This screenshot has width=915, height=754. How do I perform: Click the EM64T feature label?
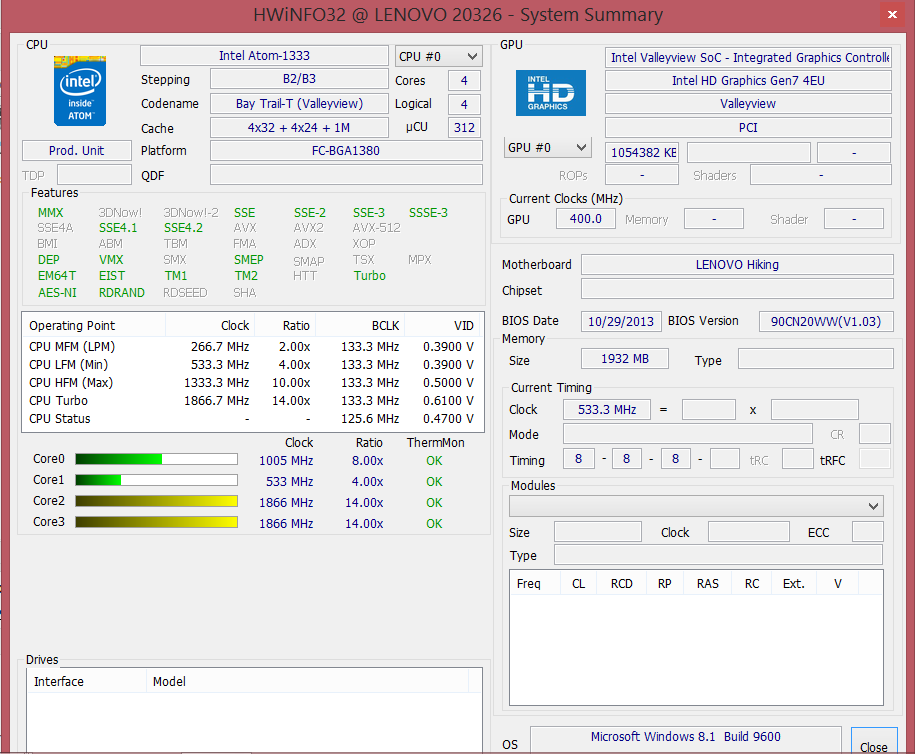(57, 275)
